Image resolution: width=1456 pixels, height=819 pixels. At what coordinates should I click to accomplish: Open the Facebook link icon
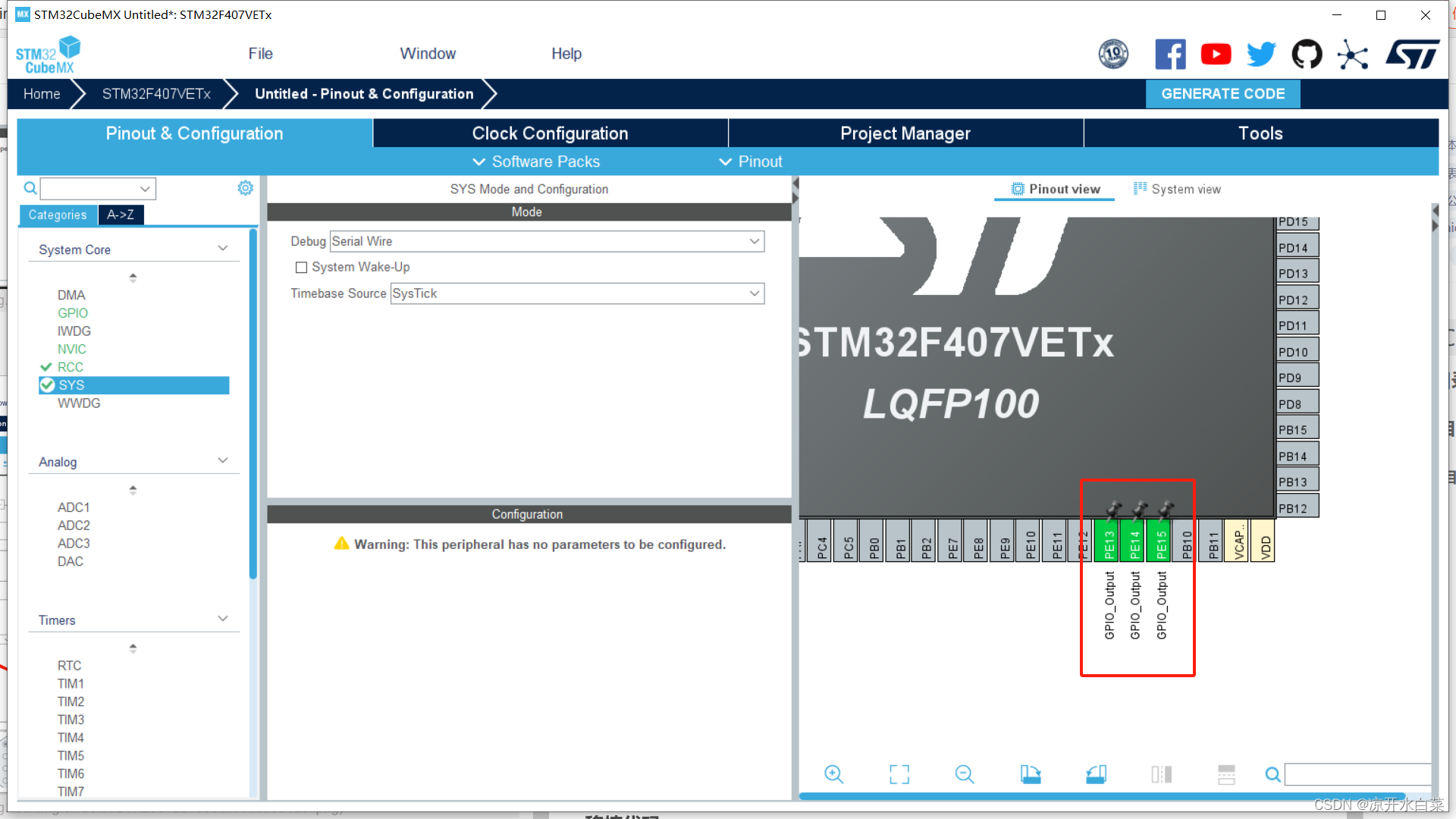tap(1170, 54)
